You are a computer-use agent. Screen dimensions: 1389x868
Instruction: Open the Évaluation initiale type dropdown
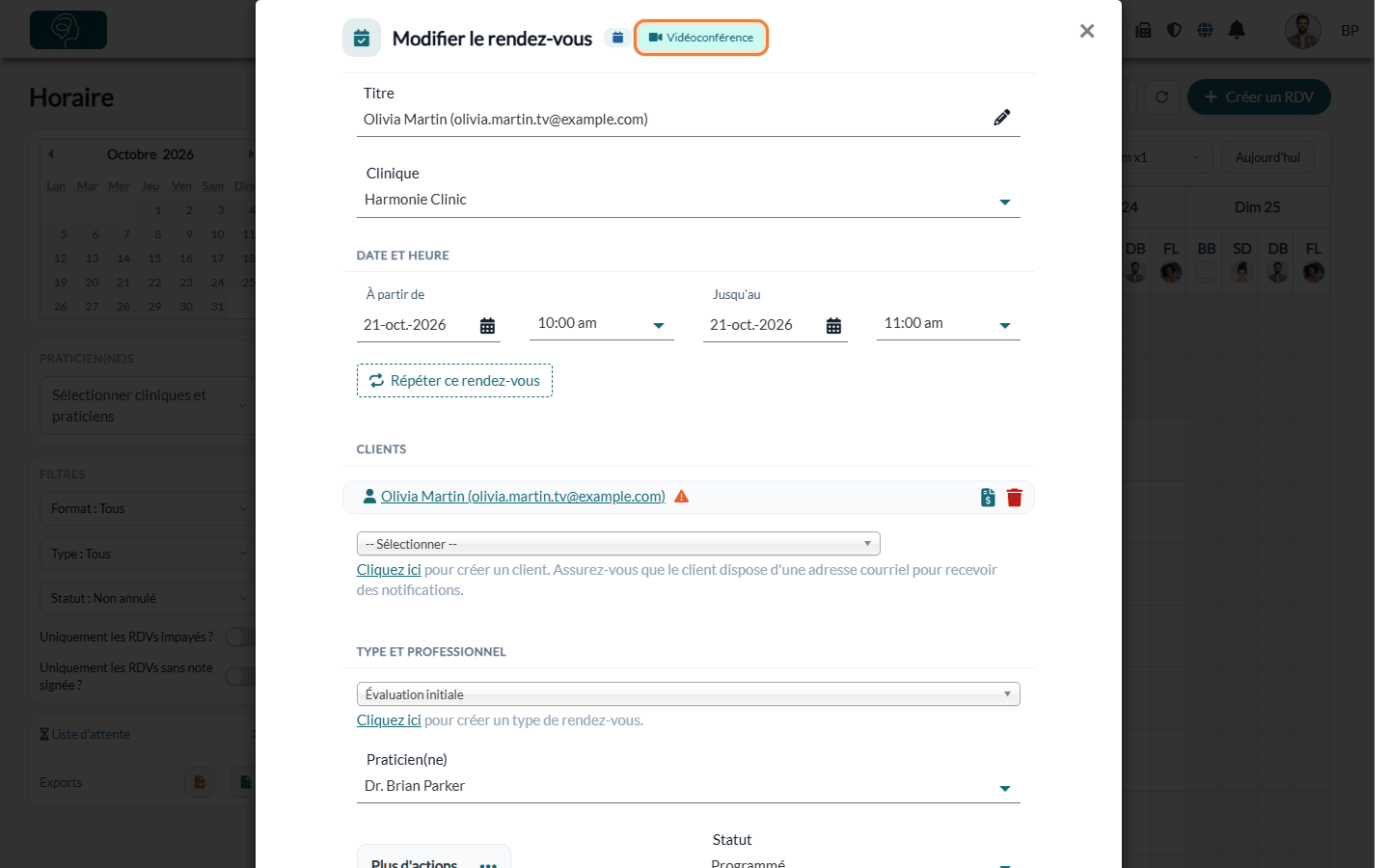[x=689, y=694]
